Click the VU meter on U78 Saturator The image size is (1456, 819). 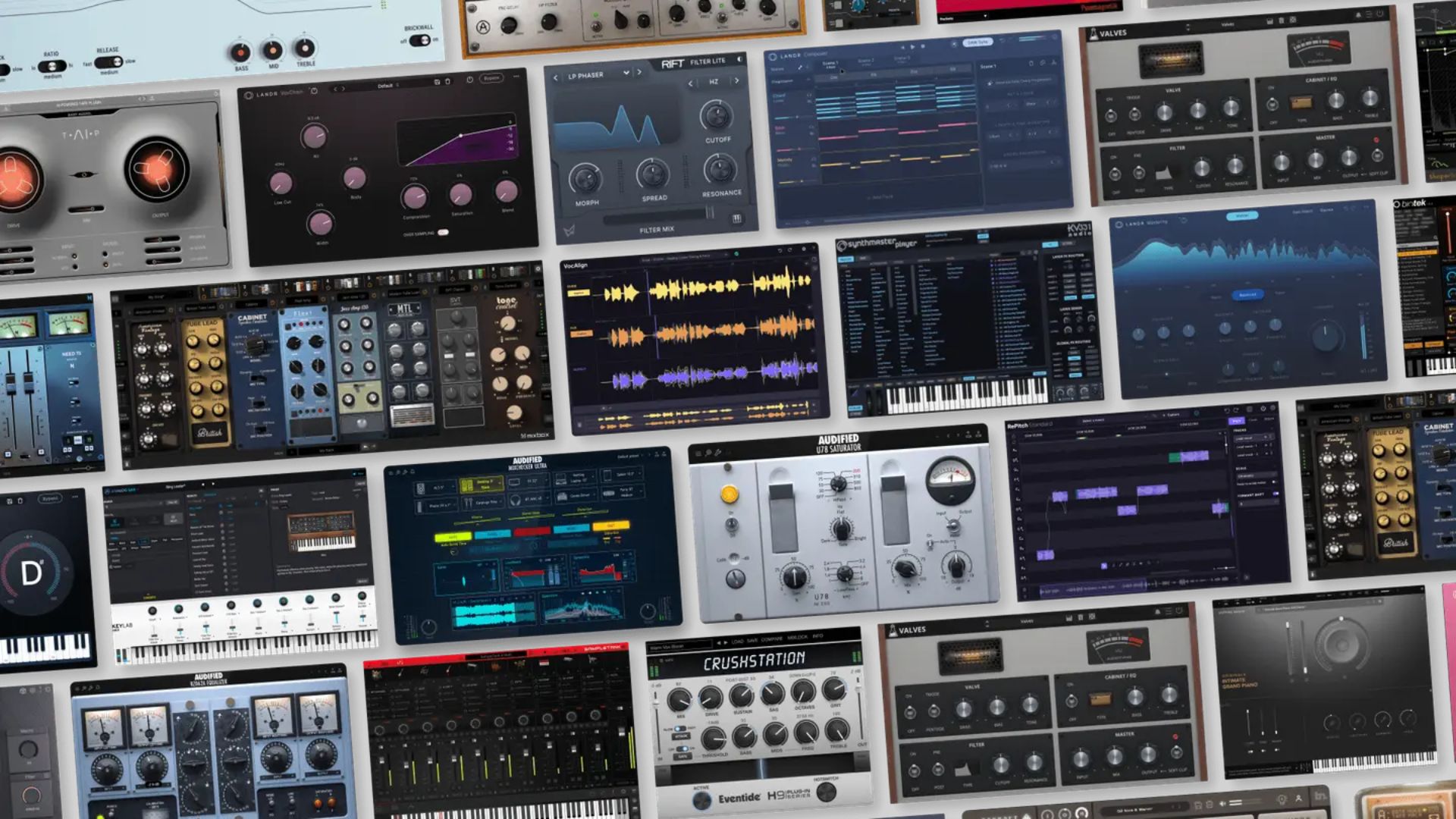pos(950,478)
